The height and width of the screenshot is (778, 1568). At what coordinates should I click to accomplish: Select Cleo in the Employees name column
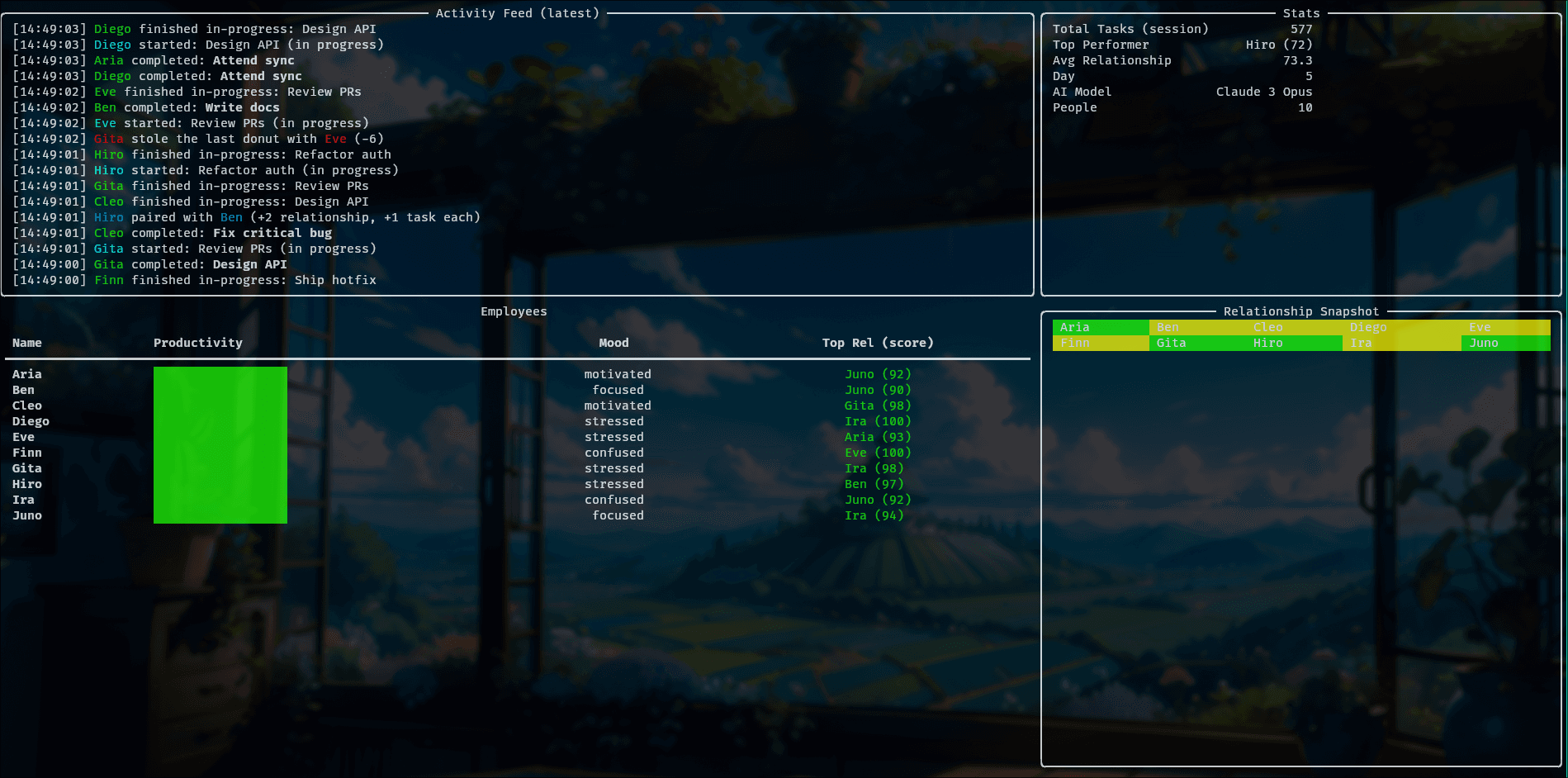[x=26, y=406]
